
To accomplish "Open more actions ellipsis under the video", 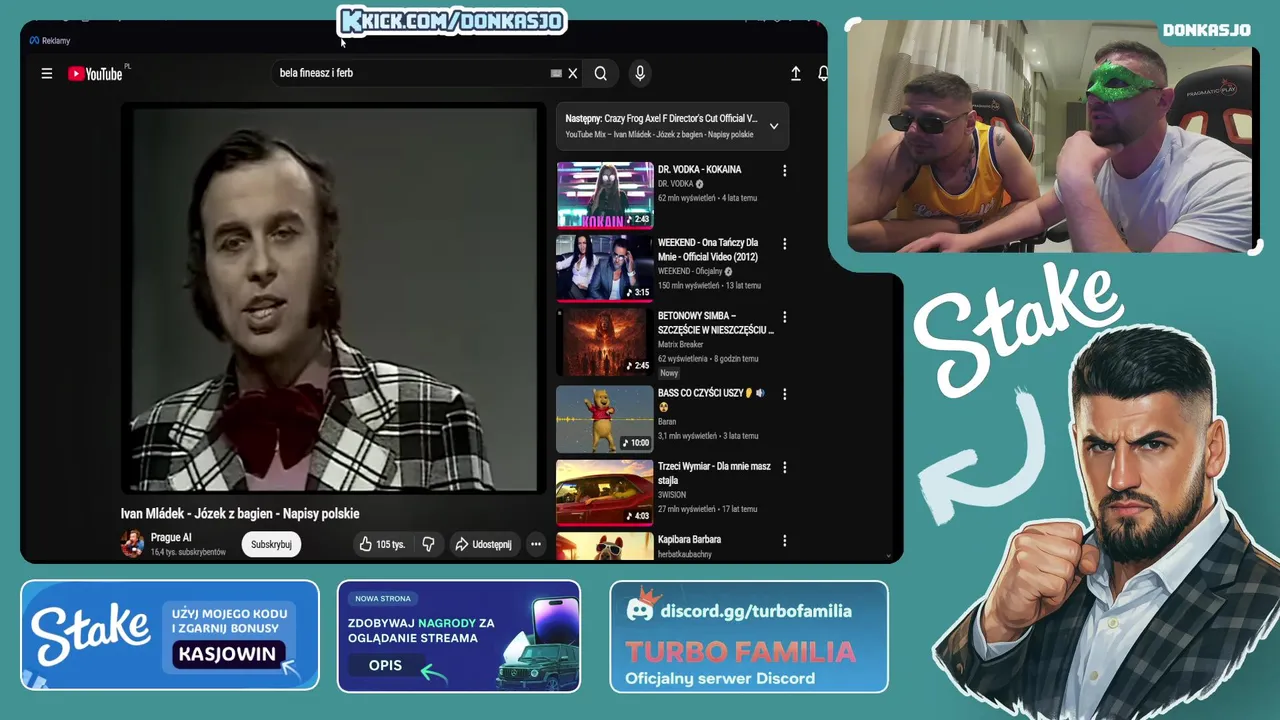I will coord(536,544).
